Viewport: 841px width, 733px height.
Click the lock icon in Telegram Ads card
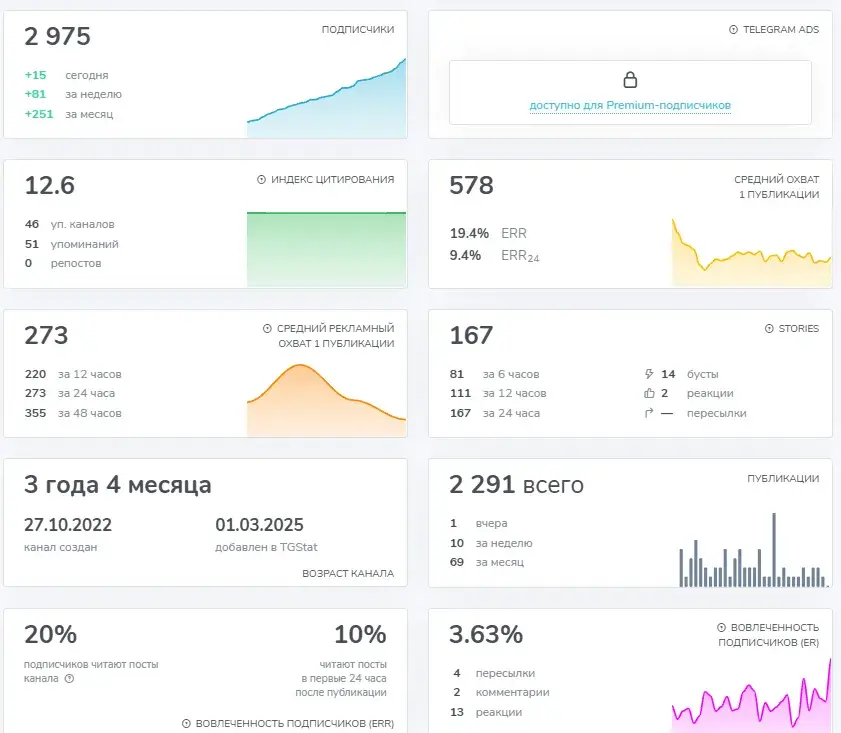click(x=630, y=80)
